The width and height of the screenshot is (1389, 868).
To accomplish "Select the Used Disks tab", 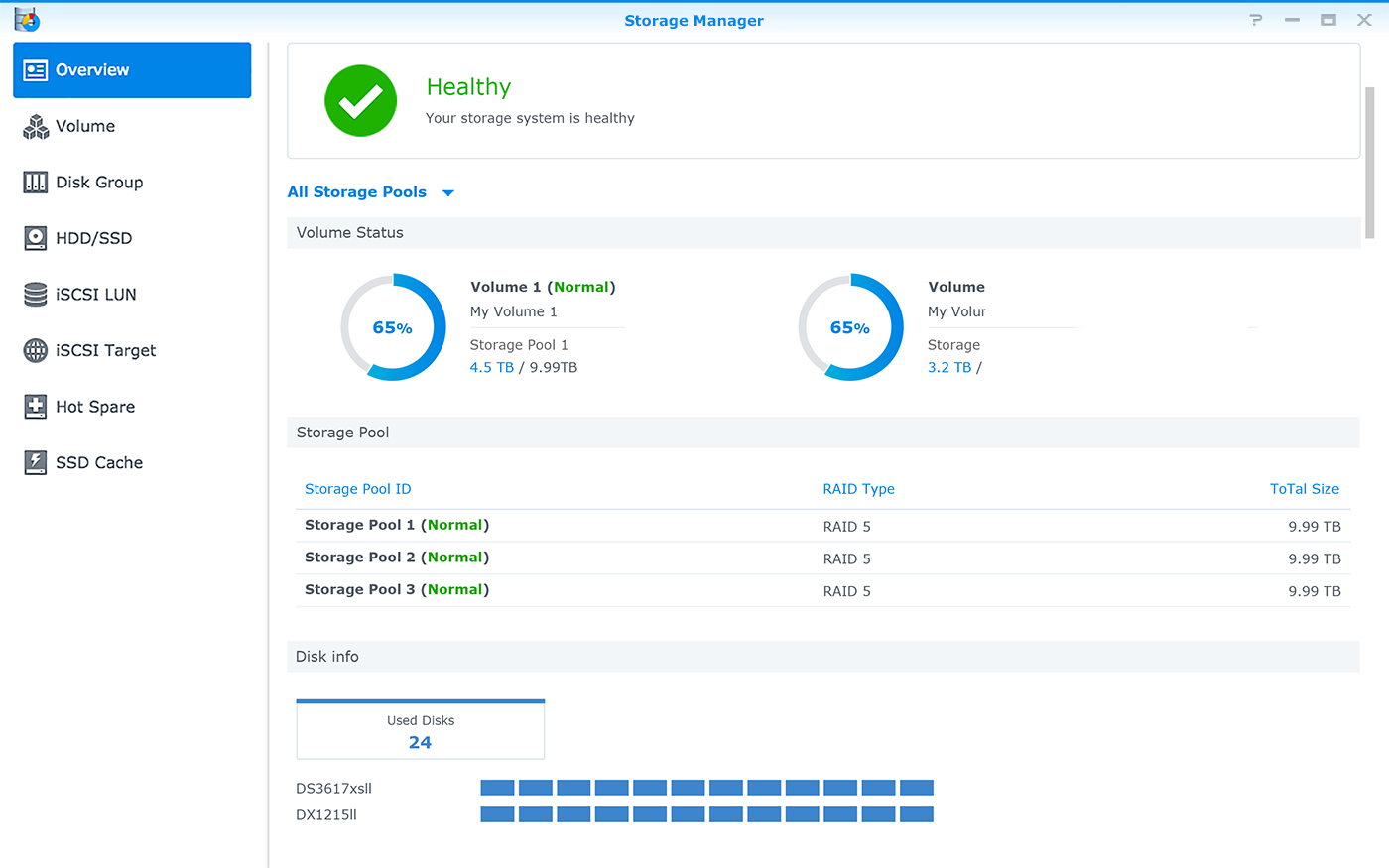I will coord(420,728).
